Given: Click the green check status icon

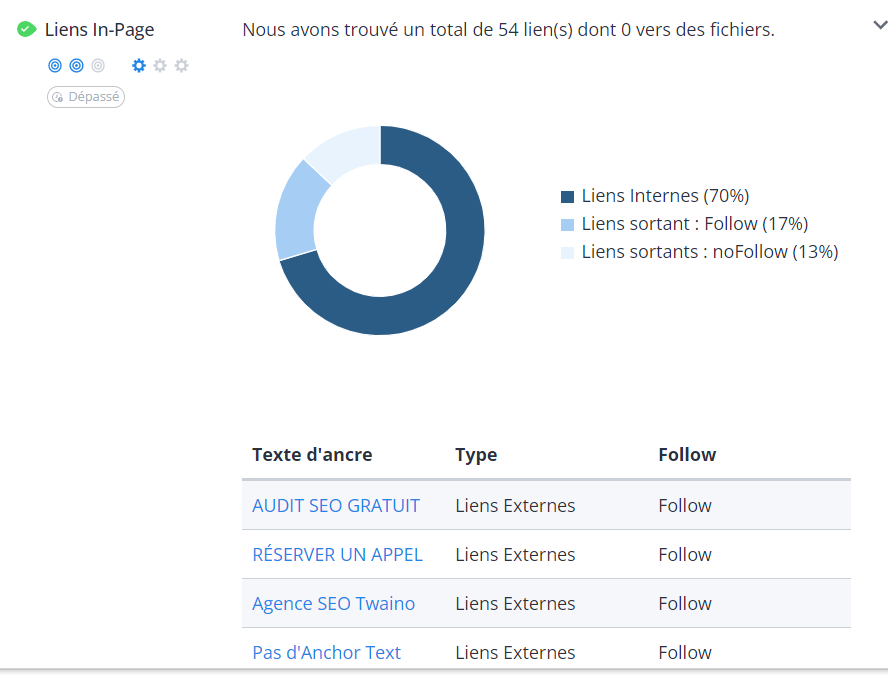Looking at the screenshot, I should tap(26, 29).
